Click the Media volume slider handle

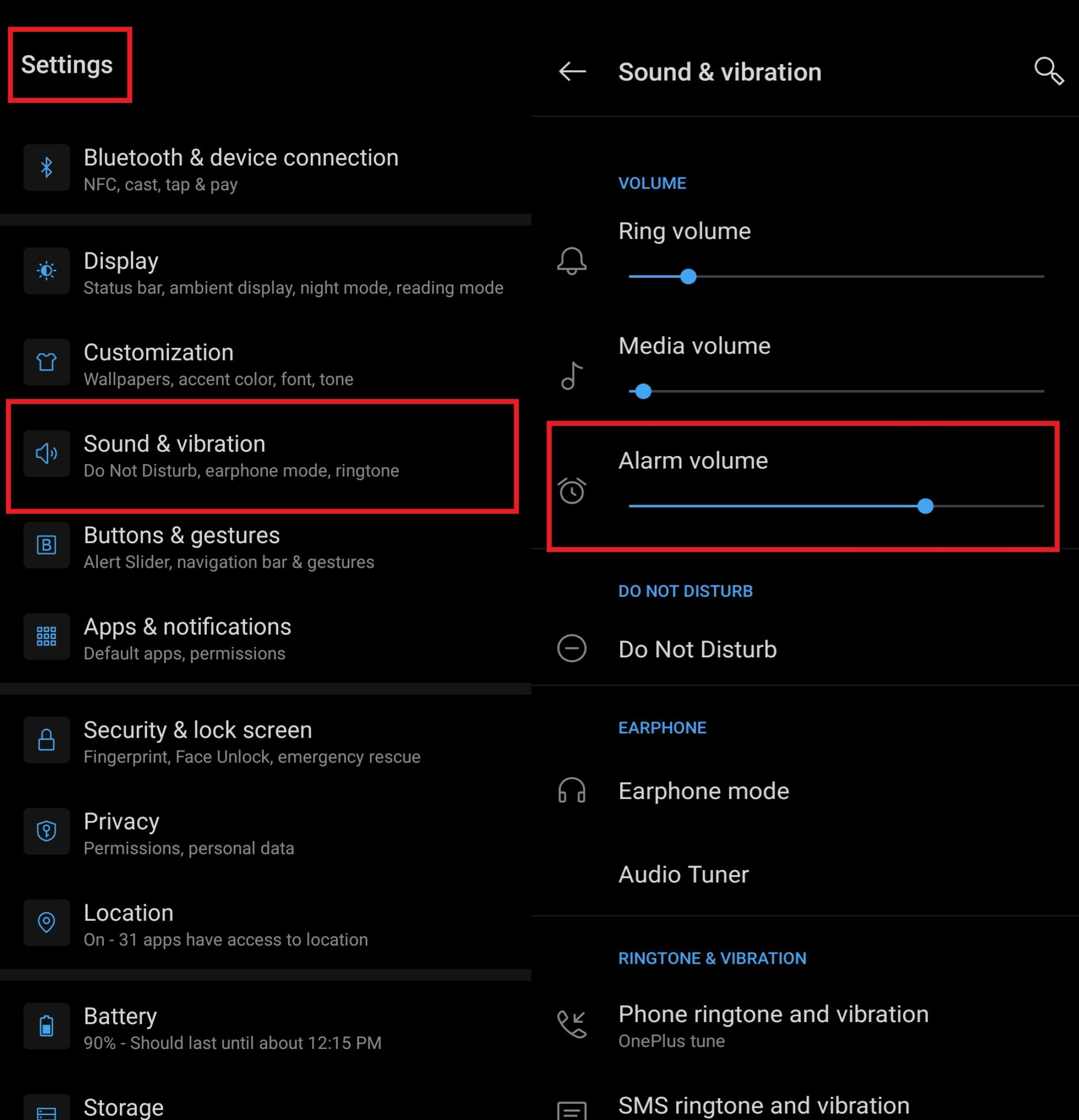[644, 392]
